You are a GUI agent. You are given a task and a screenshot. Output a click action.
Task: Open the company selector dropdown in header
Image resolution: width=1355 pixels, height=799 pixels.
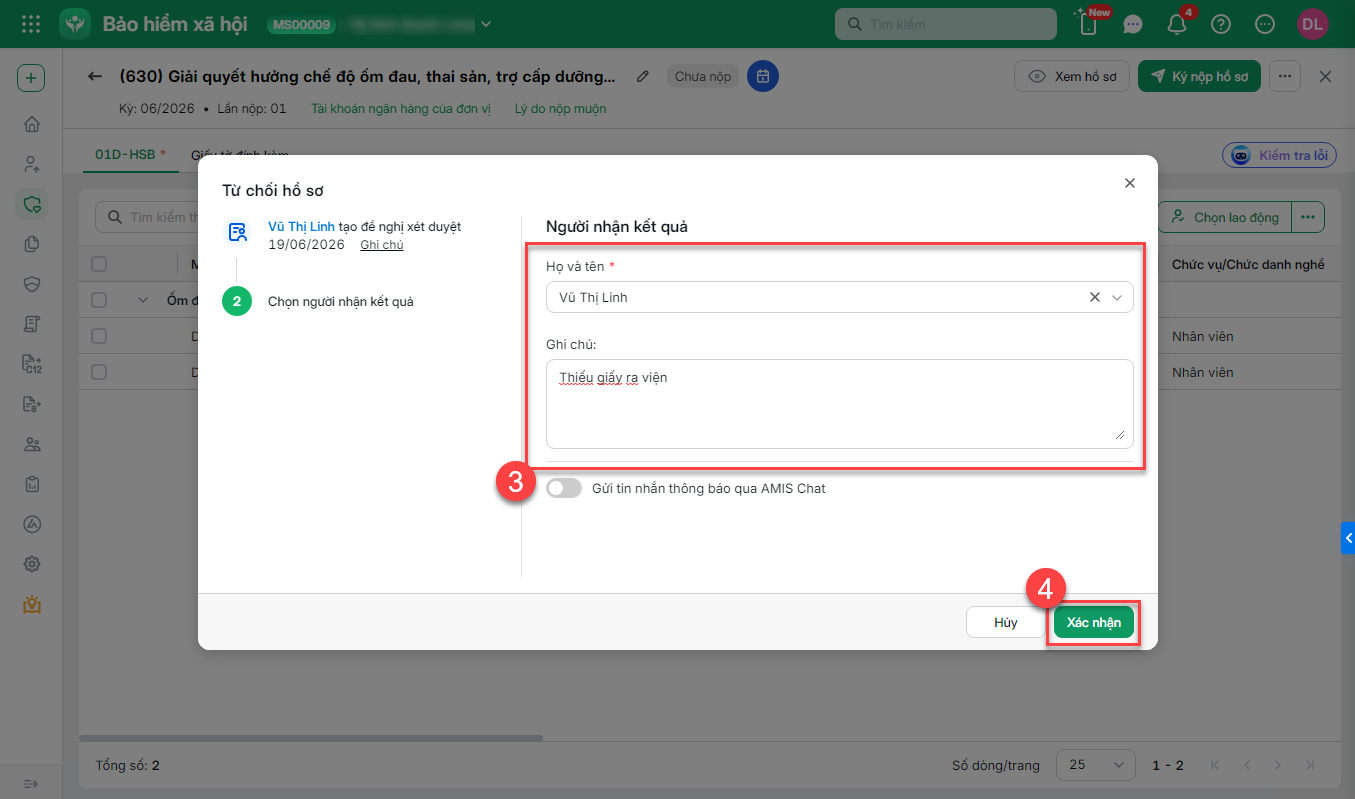click(487, 24)
